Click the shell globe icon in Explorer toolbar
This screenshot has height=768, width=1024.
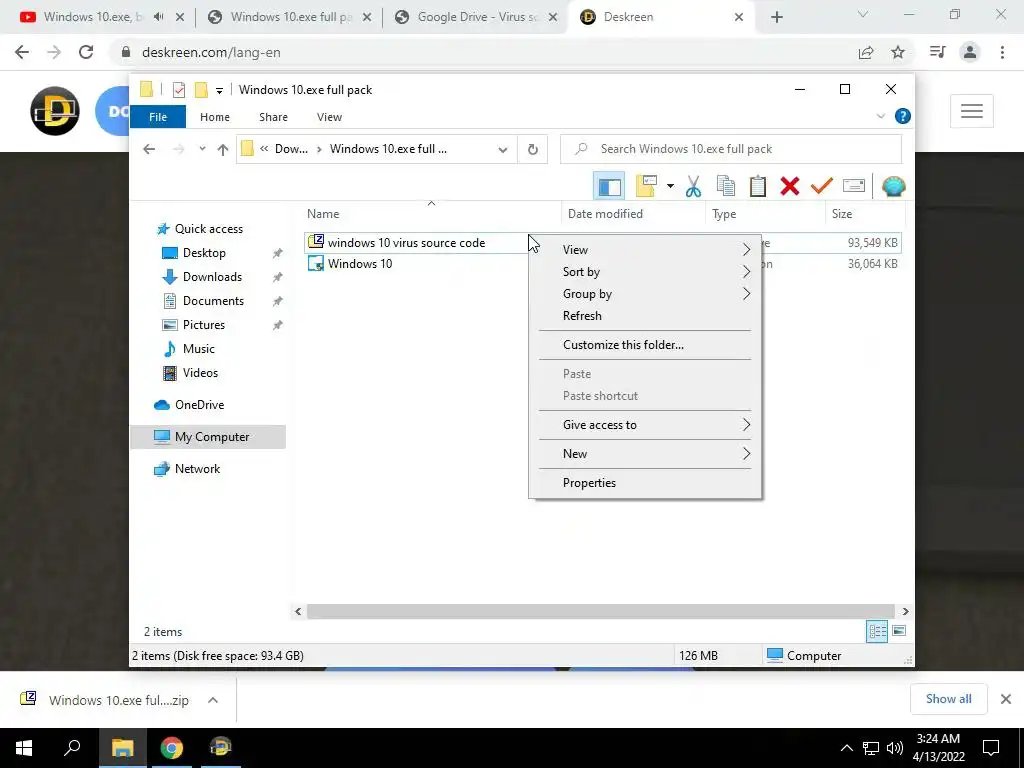(x=893, y=187)
